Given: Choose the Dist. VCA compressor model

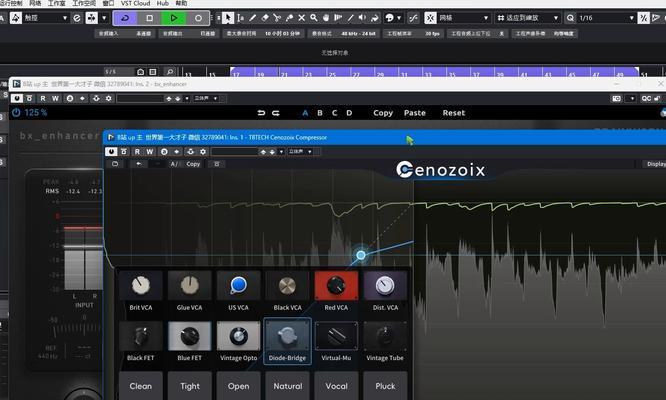Looking at the screenshot, I should 385,292.
